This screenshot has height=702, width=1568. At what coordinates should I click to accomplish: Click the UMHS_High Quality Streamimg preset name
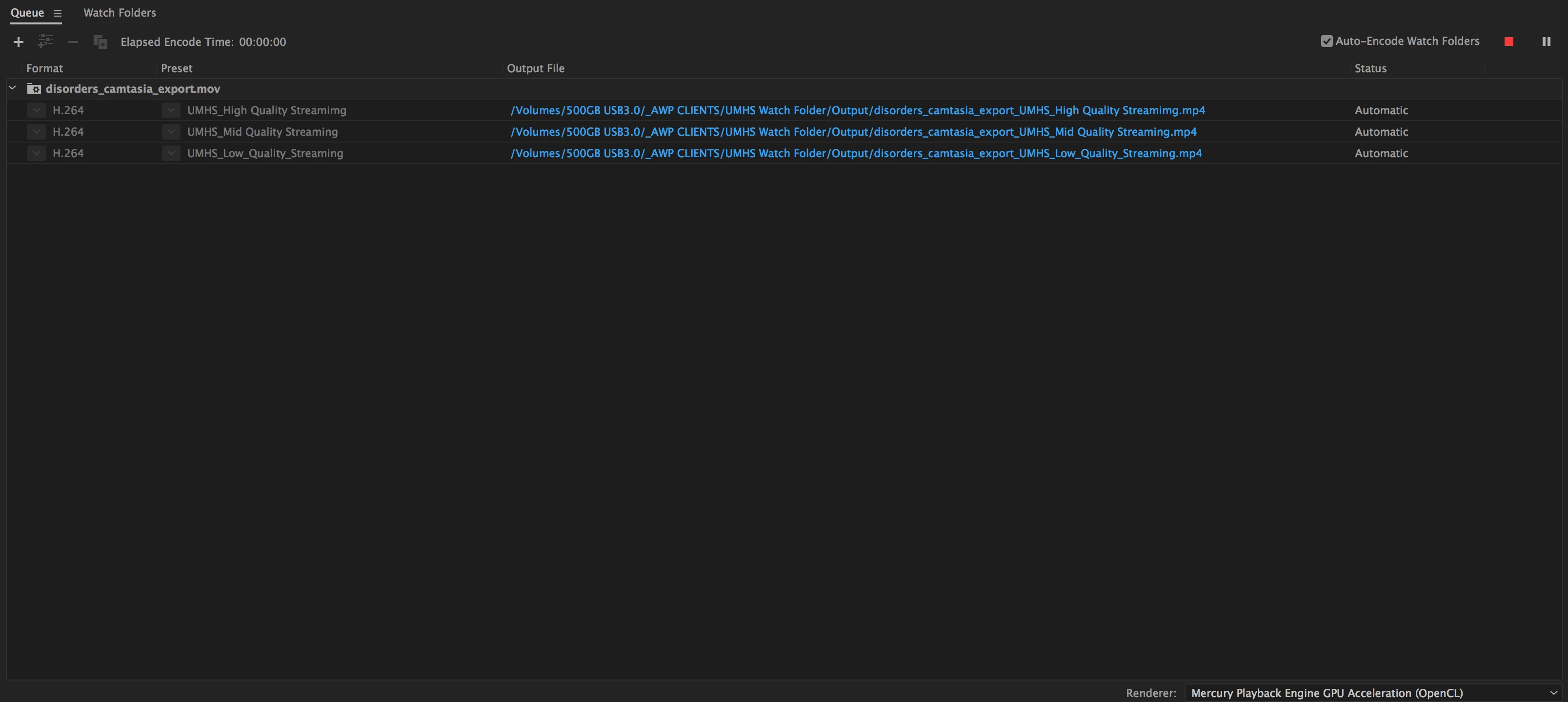[x=266, y=110]
